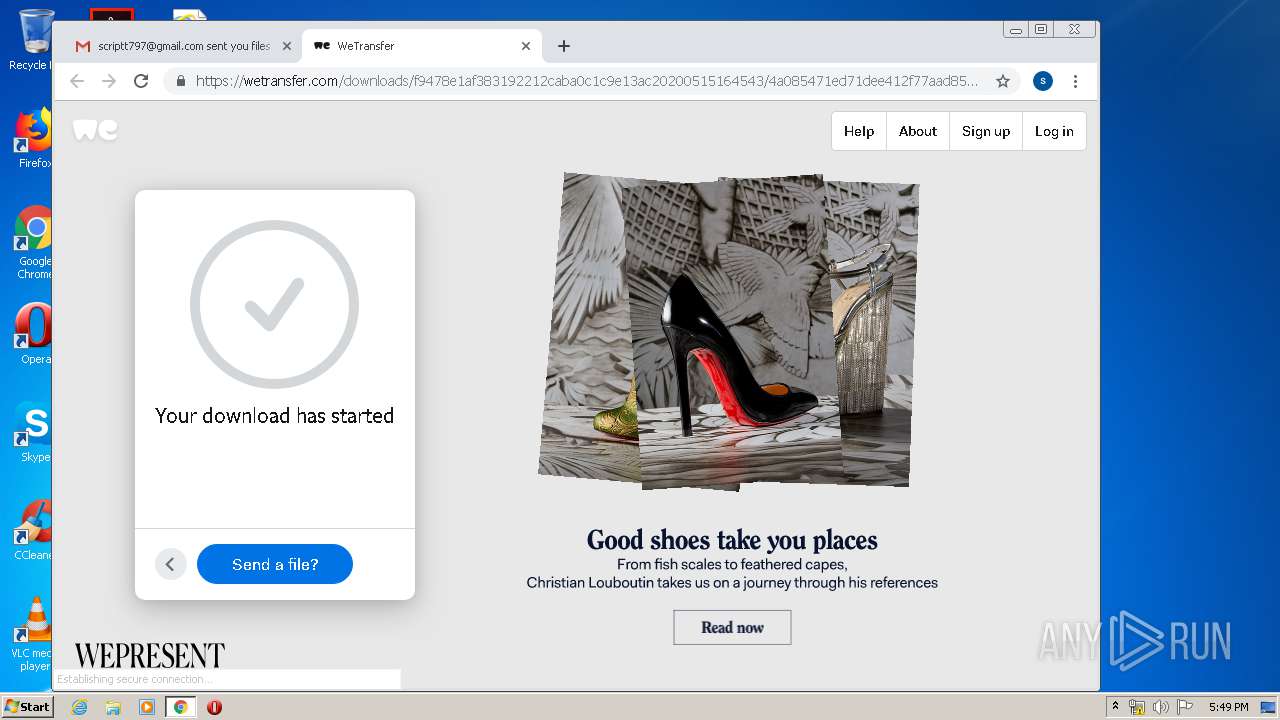1280x720 pixels.
Task: Open a new browser tab
Action: (x=564, y=46)
